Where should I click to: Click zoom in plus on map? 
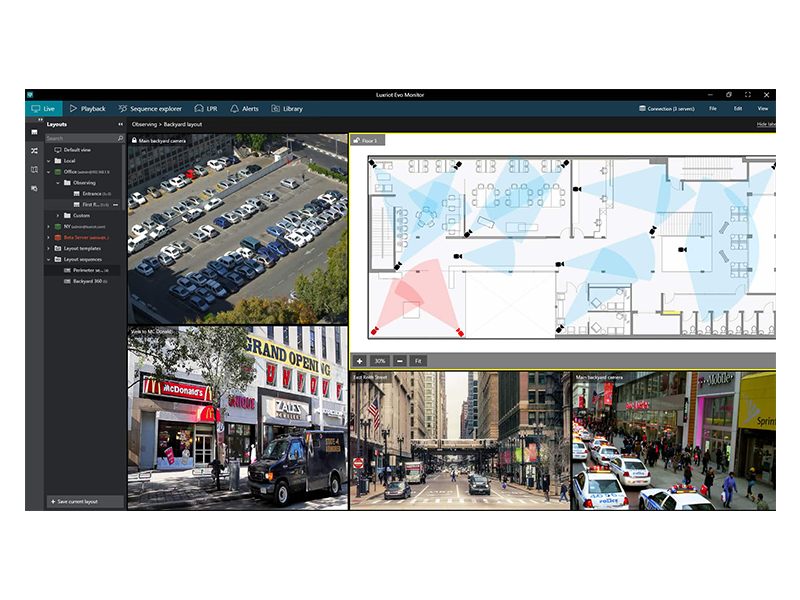click(x=359, y=360)
